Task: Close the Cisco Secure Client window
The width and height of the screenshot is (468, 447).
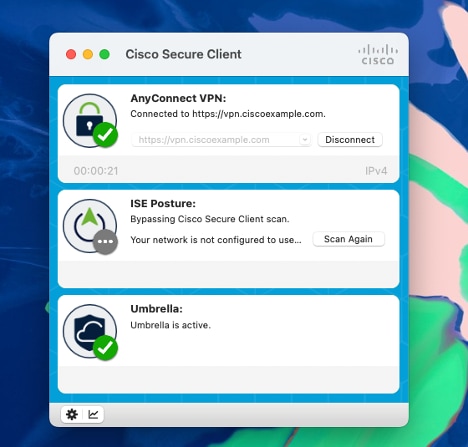Action: [71, 54]
